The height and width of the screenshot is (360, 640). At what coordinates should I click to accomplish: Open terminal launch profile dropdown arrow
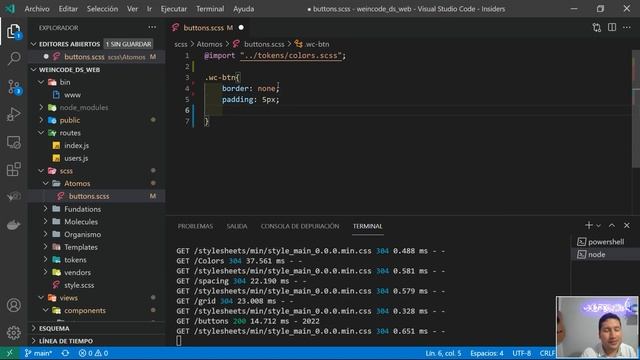click(x=598, y=226)
